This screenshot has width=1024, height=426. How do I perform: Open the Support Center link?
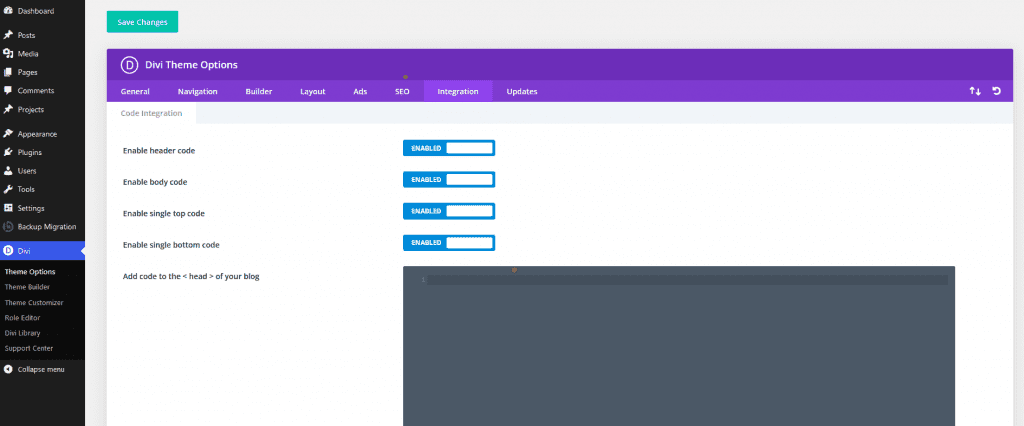pyautogui.click(x=29, y=348)
